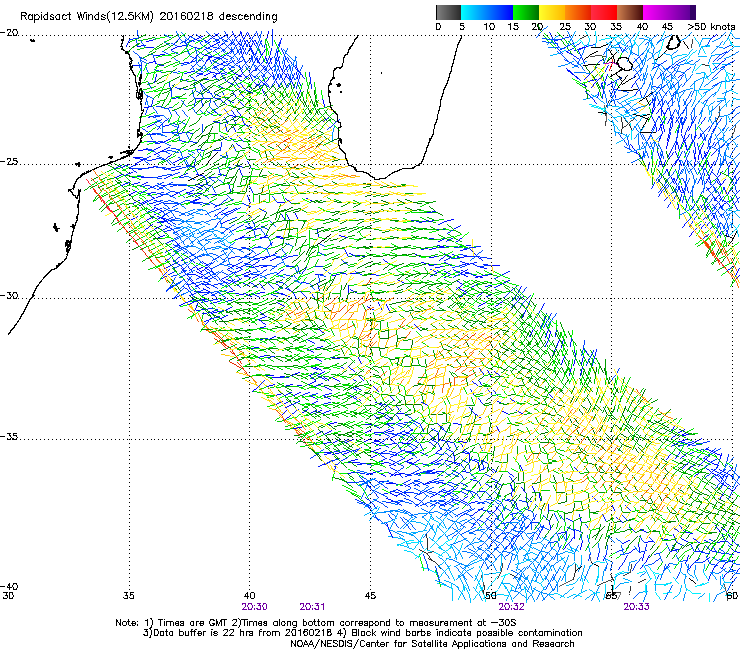The height and width of the screenshot is (650, 740).
Task: Click the '>50 knots' legend label
Action: point(711,27)
